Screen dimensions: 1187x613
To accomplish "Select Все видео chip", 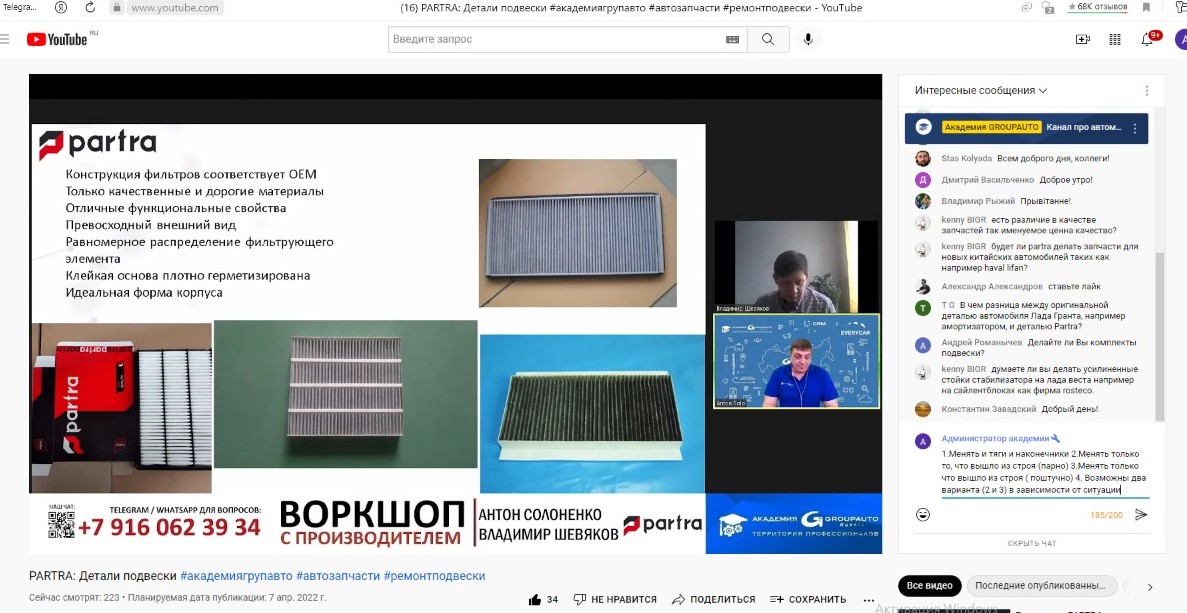I will tap(930, 586).
